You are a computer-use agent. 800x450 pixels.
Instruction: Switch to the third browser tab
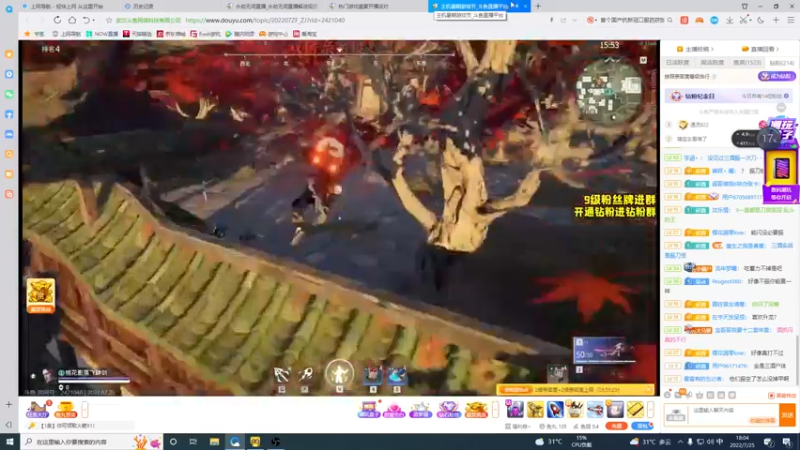tap(273, 6)
